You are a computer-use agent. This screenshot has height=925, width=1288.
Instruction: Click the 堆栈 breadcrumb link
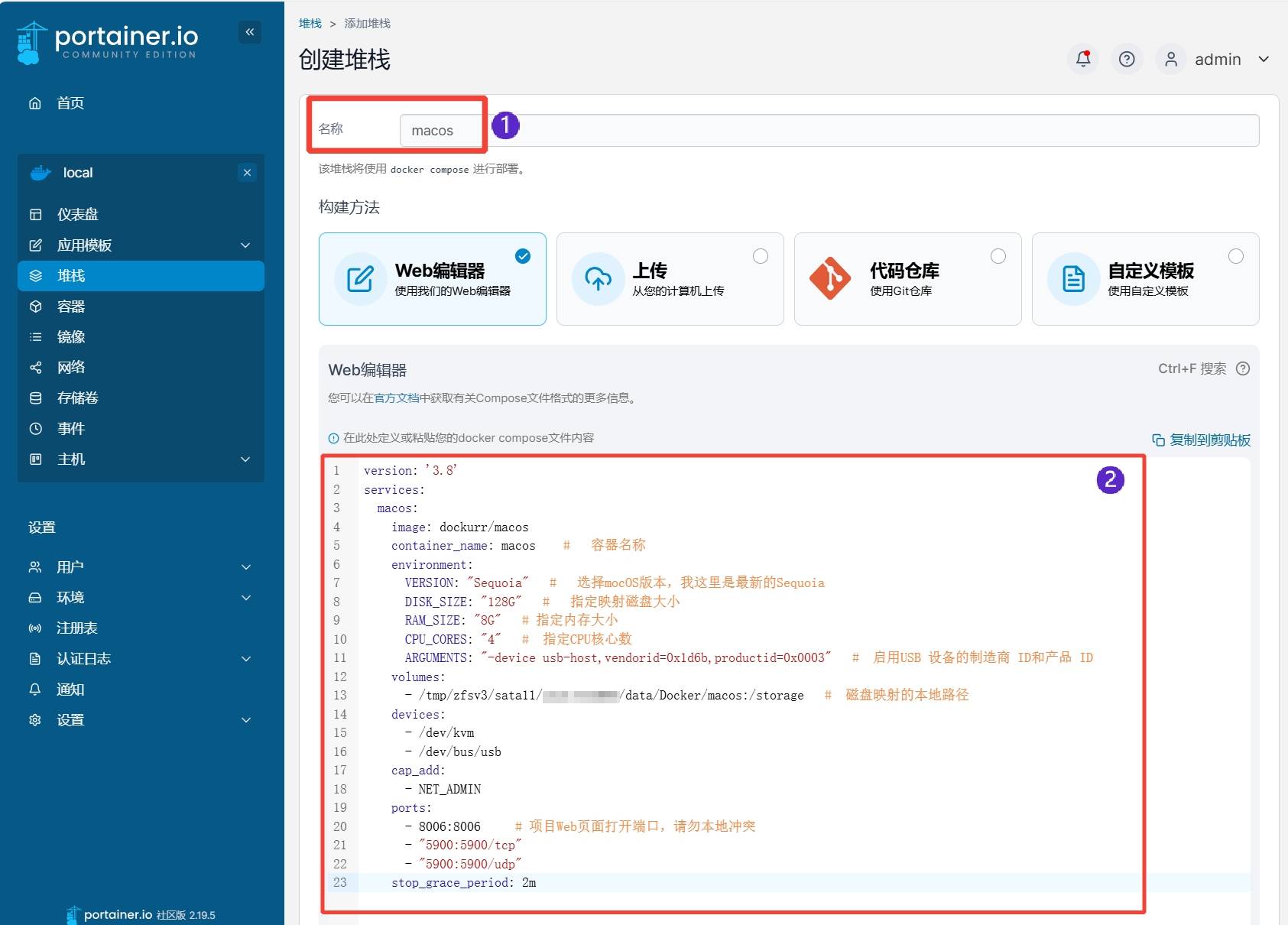[310, 24]
